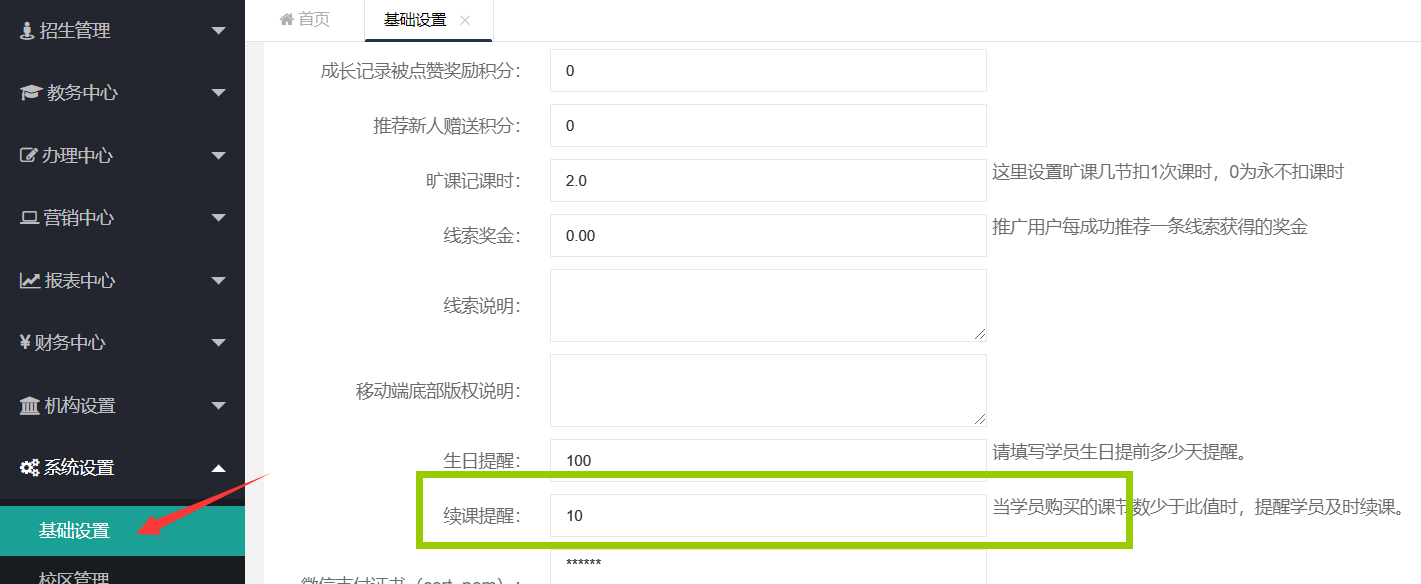Click the 办理中心 edit pencil icon
1421x584 pixels.
[x=29, y=156]
